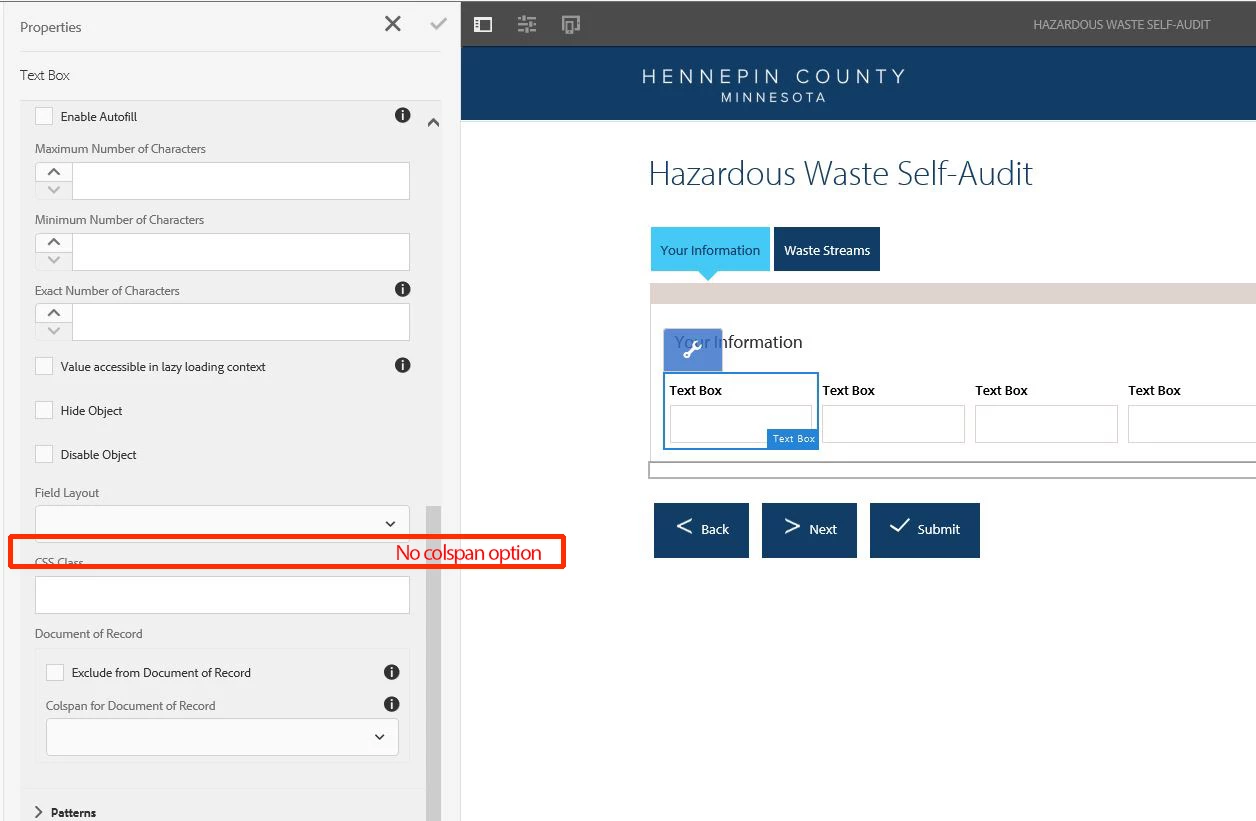Viewport: 1256px width, 821px height.
Task: Open the emulator device icon in toolbar
Action: point(571,24)
